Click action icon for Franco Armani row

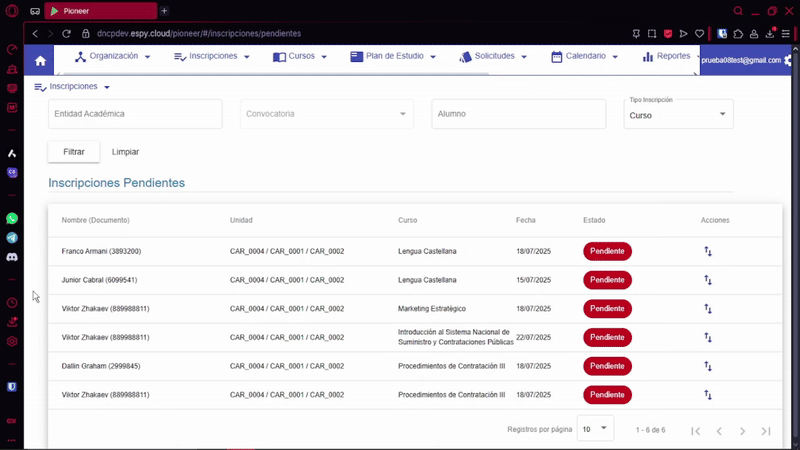click(707, 252)
